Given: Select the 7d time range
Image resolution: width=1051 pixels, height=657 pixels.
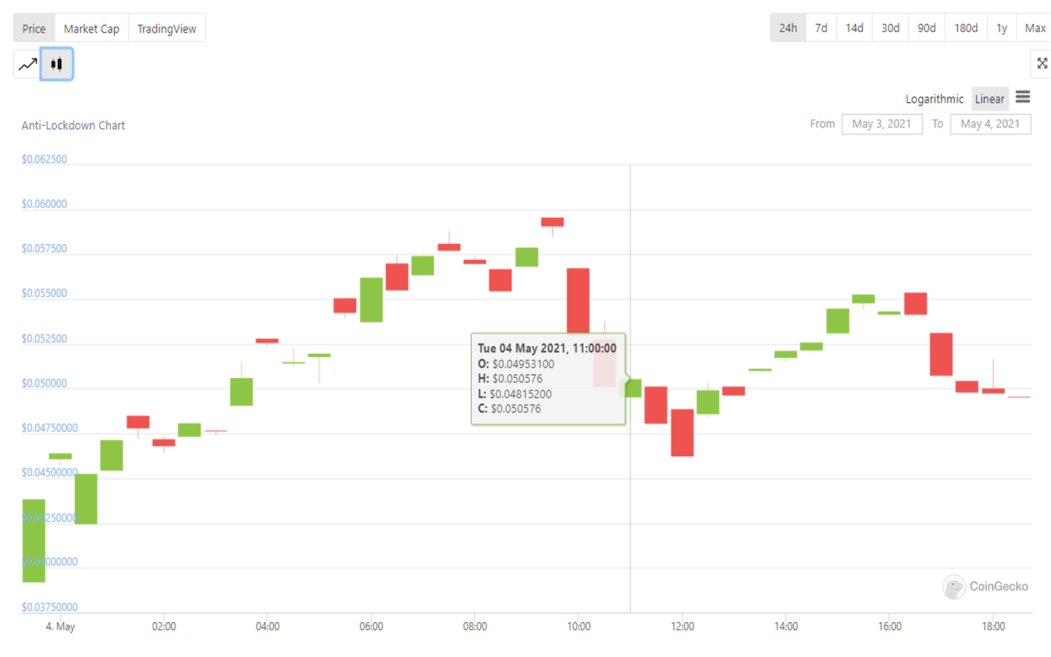Looking at the screenshot, I should [x=821, y=28].
